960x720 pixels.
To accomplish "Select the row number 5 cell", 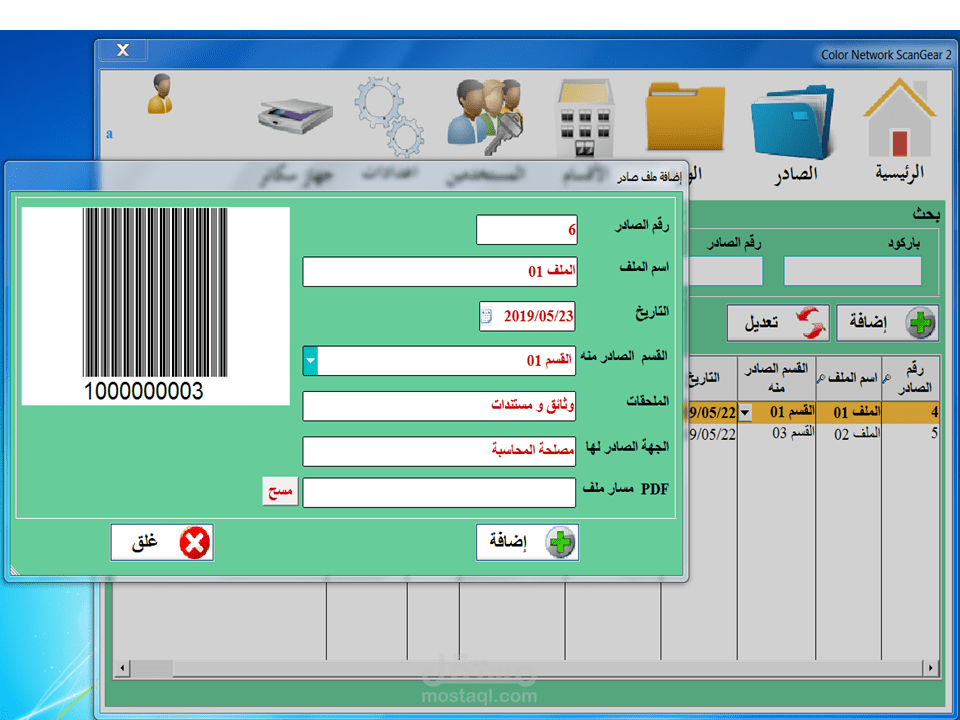I will (910, 434).
